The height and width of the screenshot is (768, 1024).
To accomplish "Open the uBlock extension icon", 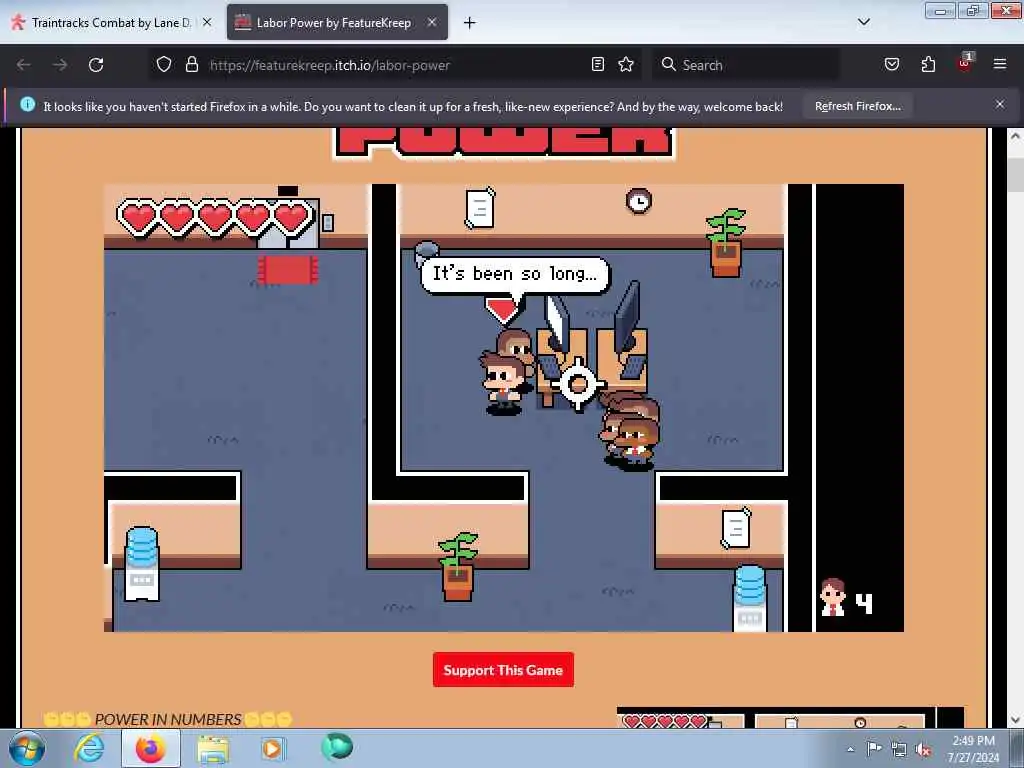I will (965, 63).
